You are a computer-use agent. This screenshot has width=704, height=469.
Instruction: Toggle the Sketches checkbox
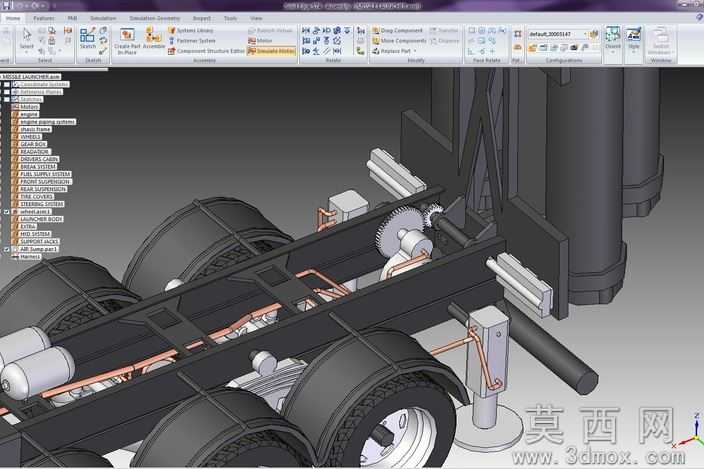(x=7, y=99)
